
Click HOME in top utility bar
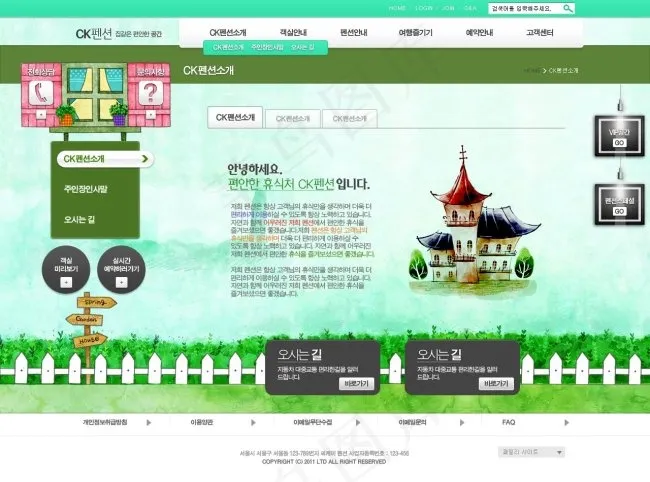coord(397,8)
